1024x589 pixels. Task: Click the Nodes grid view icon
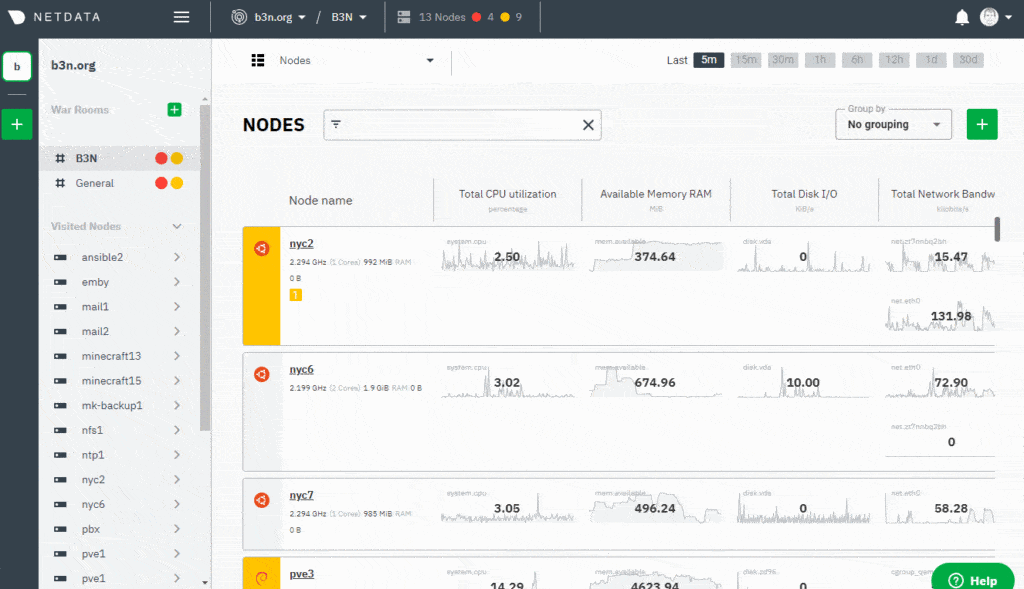[x=258, y=60]
